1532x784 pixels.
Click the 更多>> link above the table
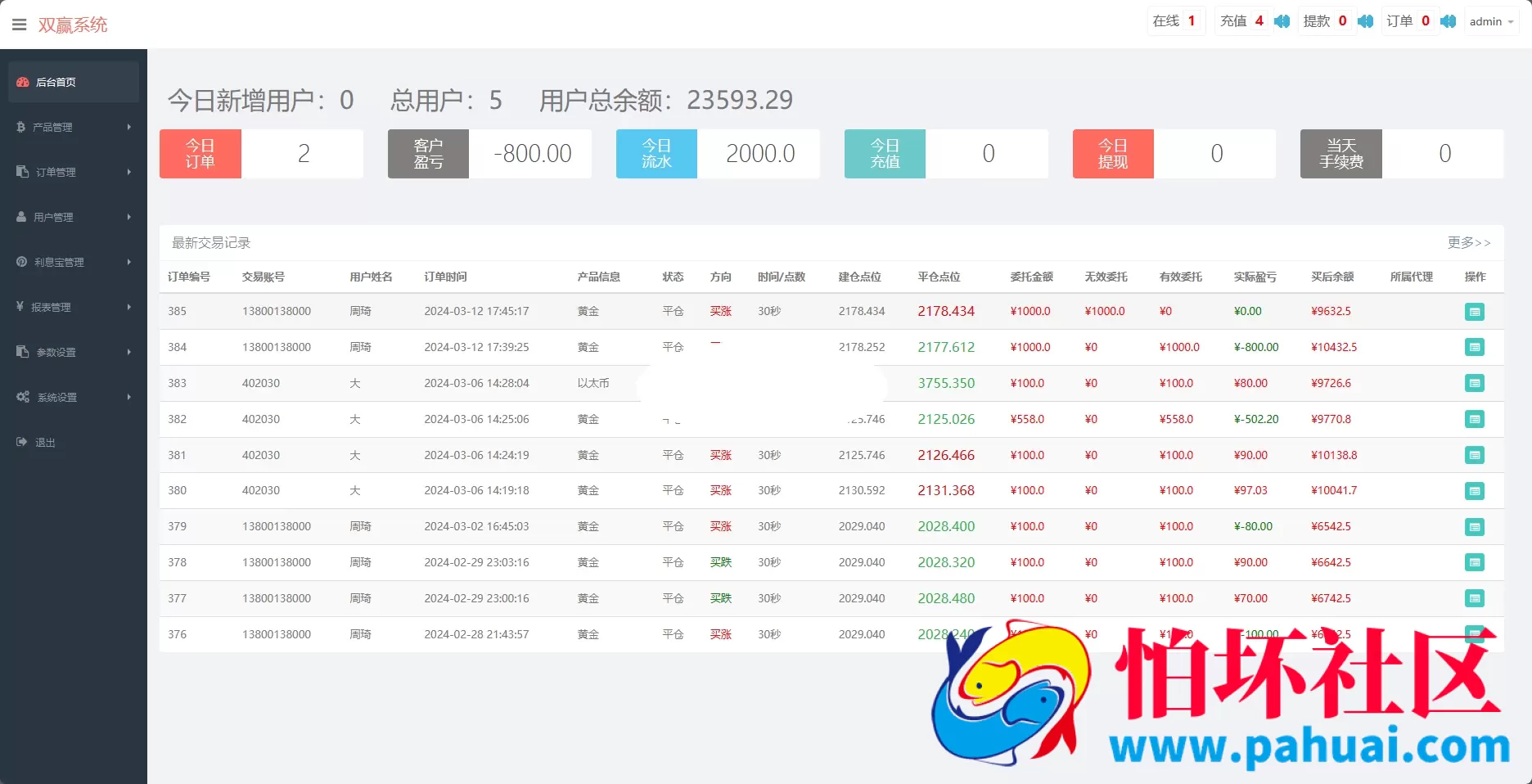pos(1470,242)
